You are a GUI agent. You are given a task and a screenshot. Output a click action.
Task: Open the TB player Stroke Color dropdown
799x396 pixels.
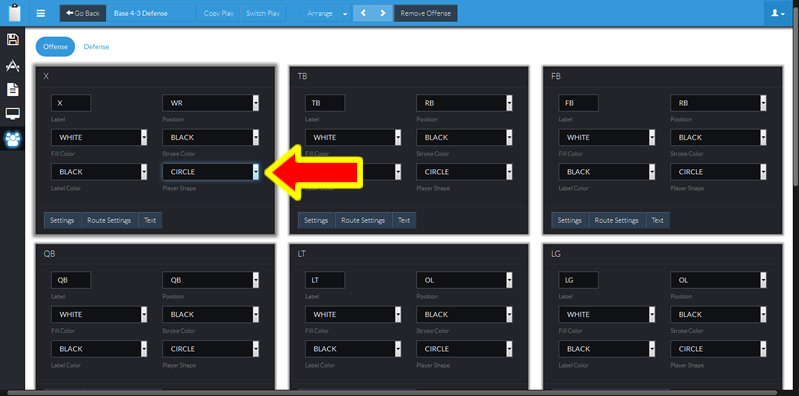click(x=465, y=137)
